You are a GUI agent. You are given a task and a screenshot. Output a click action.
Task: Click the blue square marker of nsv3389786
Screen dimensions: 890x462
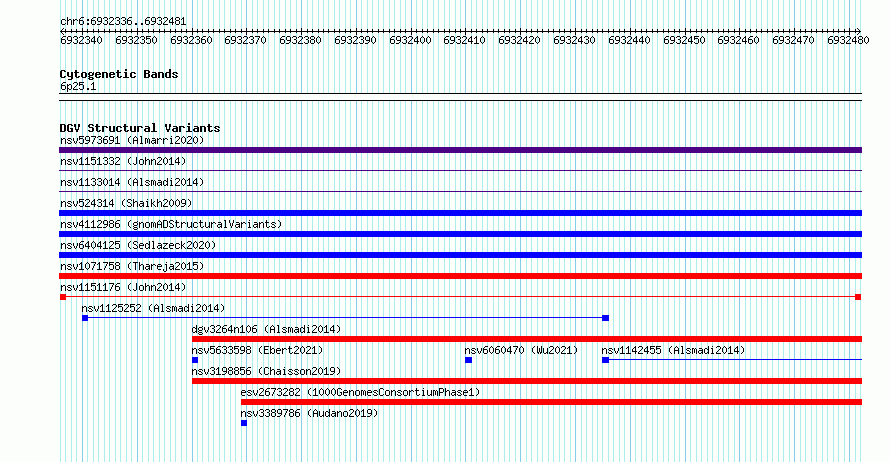pos(244,423)
